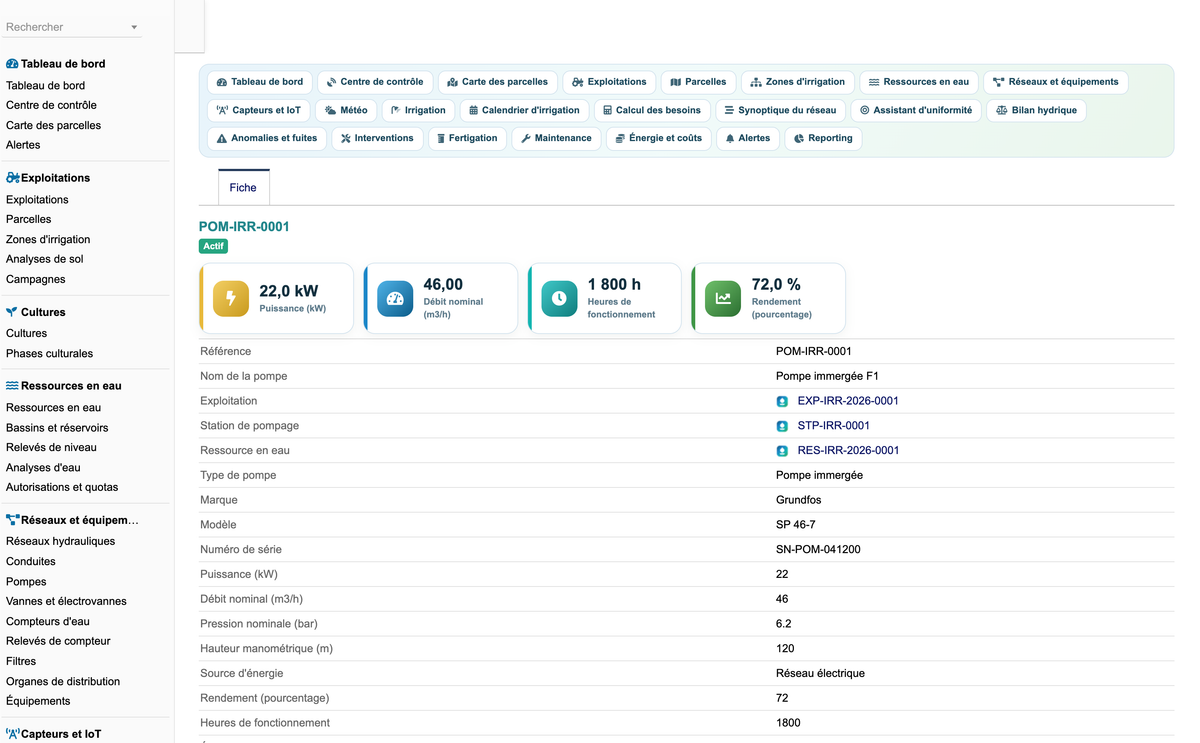Click the antenna icon beside Capteurs et IoT header
Image resolution: width=1200 pixels, height=743 pixels.
click(x=12, y=733)
